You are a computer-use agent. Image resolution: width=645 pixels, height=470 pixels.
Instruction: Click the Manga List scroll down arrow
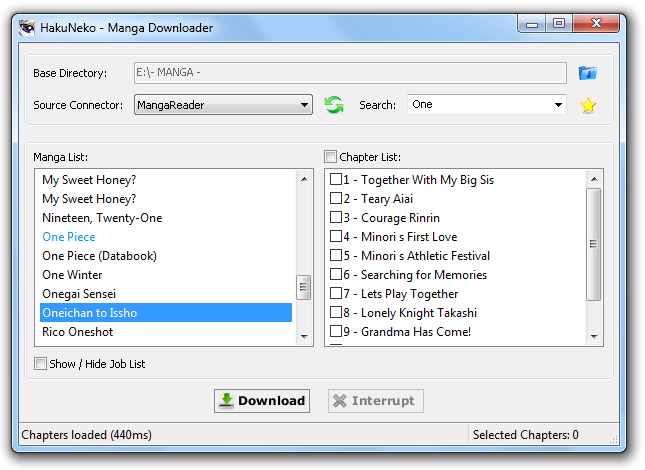click(x=304, y=336)
